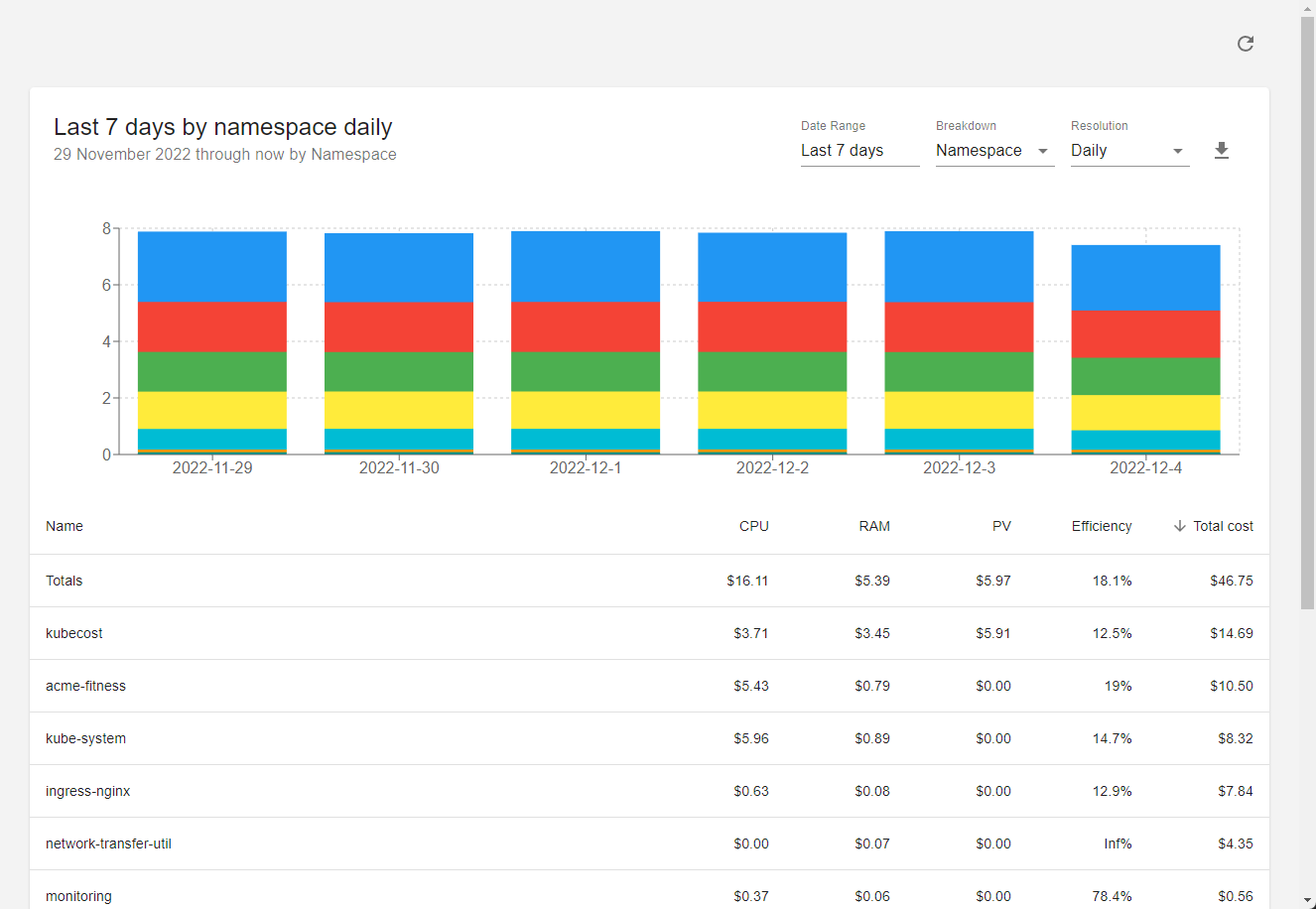Click the sort arrow beside Total cost
Viewport: 1316px width, 909px height.
[1180, 526]
